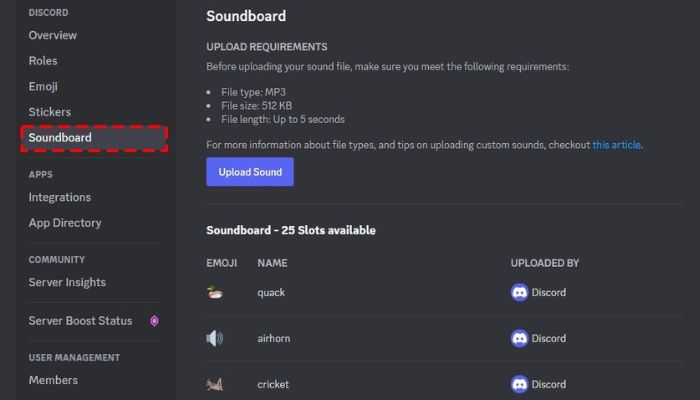Click the cricket emoji icon
700x400 pixels.
[215, 384]
